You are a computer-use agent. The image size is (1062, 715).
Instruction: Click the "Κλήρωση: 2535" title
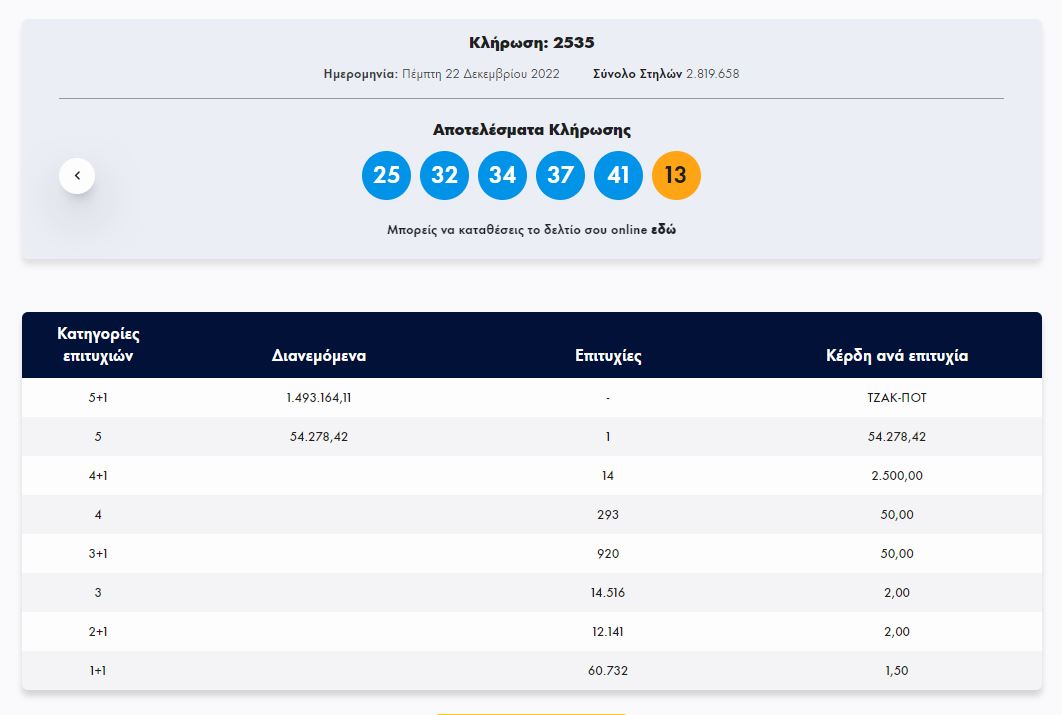tap(531, 43)
